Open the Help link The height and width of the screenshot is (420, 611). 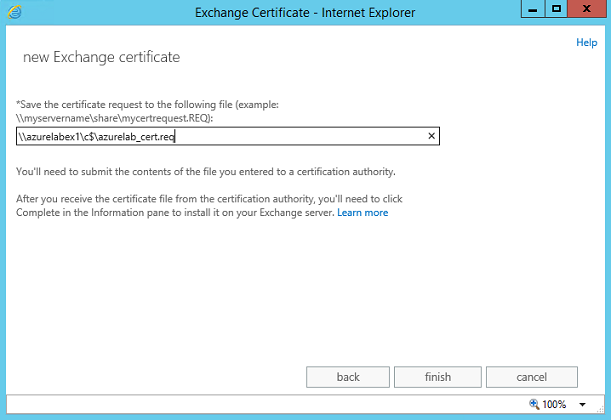pyautogui.click(x=586, y=42)
